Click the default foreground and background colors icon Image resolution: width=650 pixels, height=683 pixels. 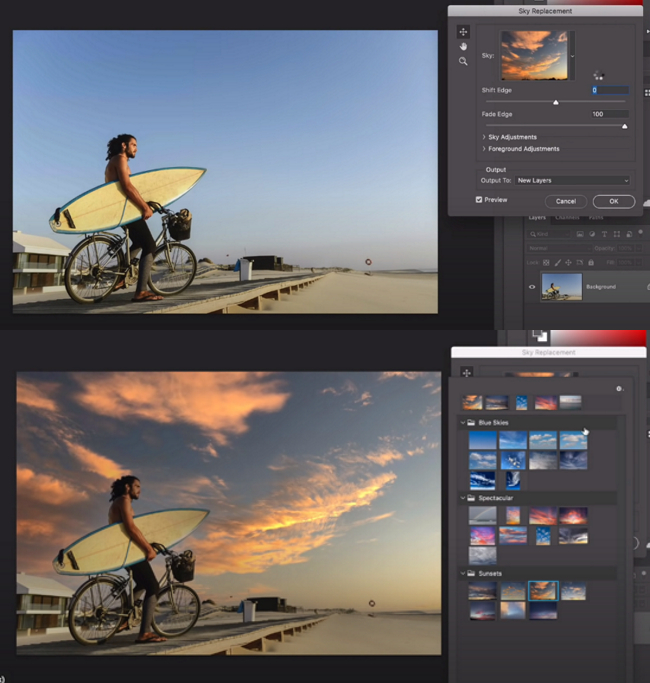pos(540,335)
